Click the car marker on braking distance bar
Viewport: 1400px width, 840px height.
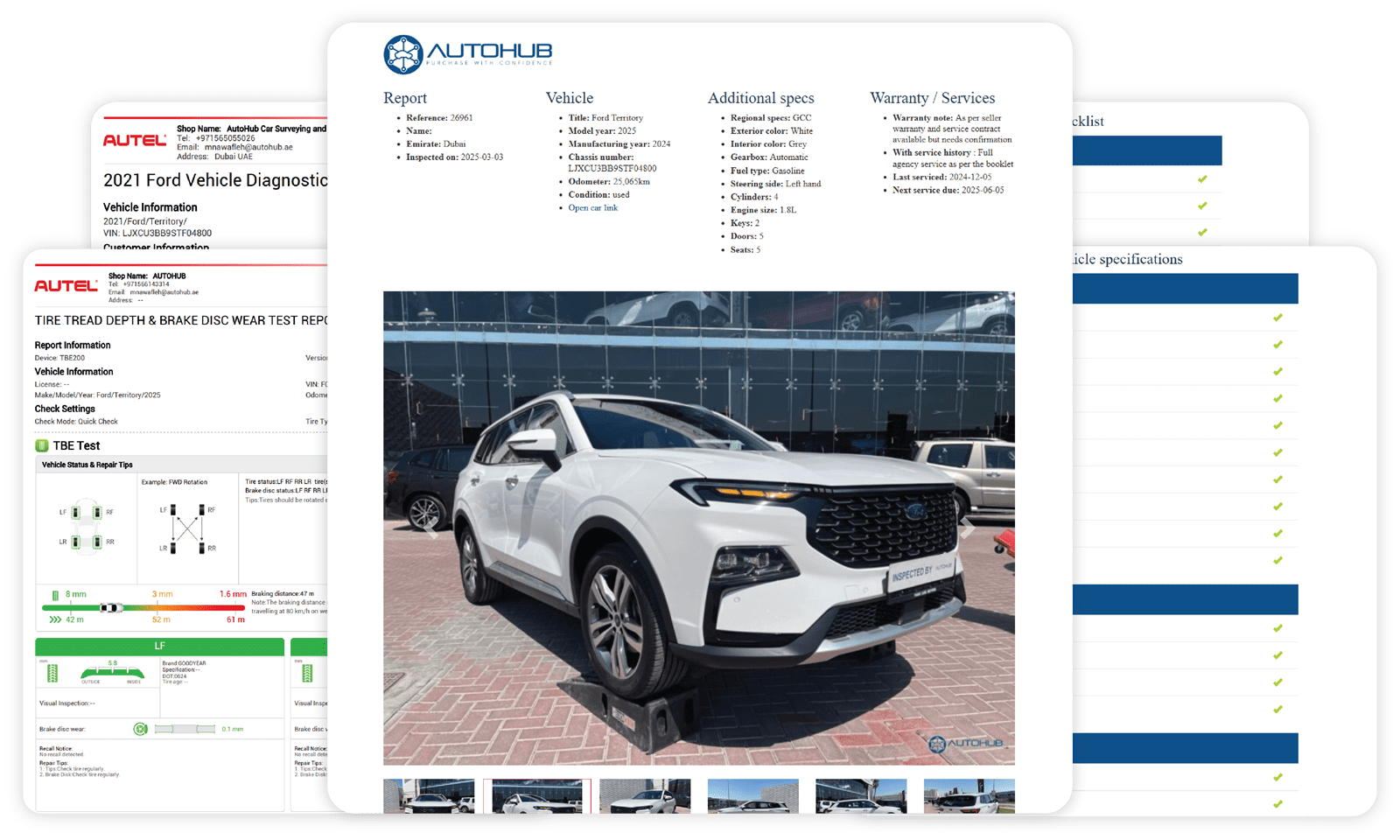click(111, 607)
